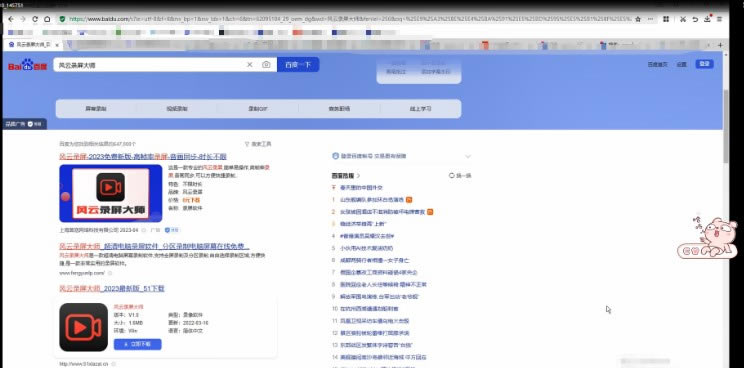Open hot search item number 9

[x=380, y=296]
